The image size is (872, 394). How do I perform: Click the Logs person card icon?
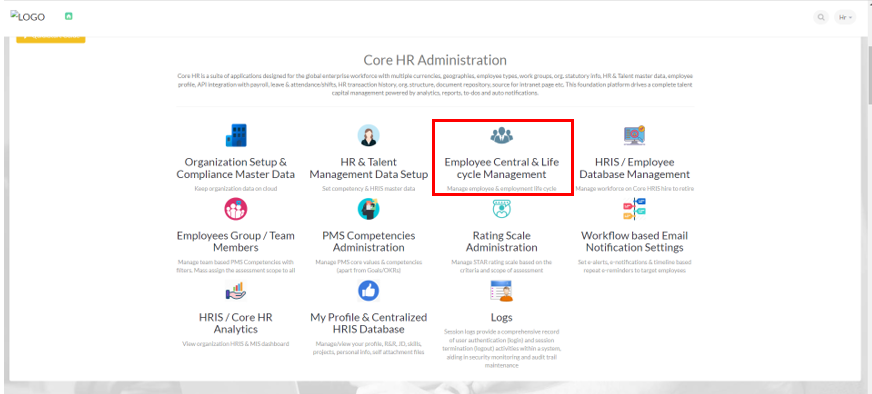click(502, 290)
